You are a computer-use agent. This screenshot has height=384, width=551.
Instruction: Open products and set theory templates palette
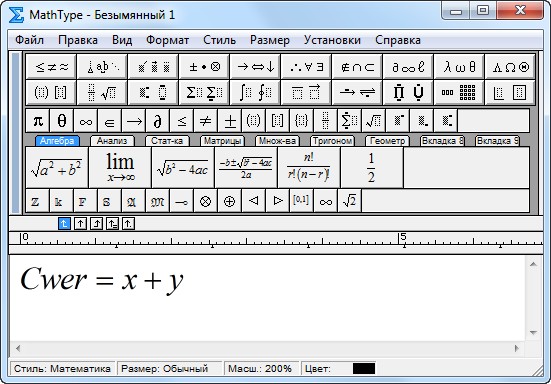point(408,92)
